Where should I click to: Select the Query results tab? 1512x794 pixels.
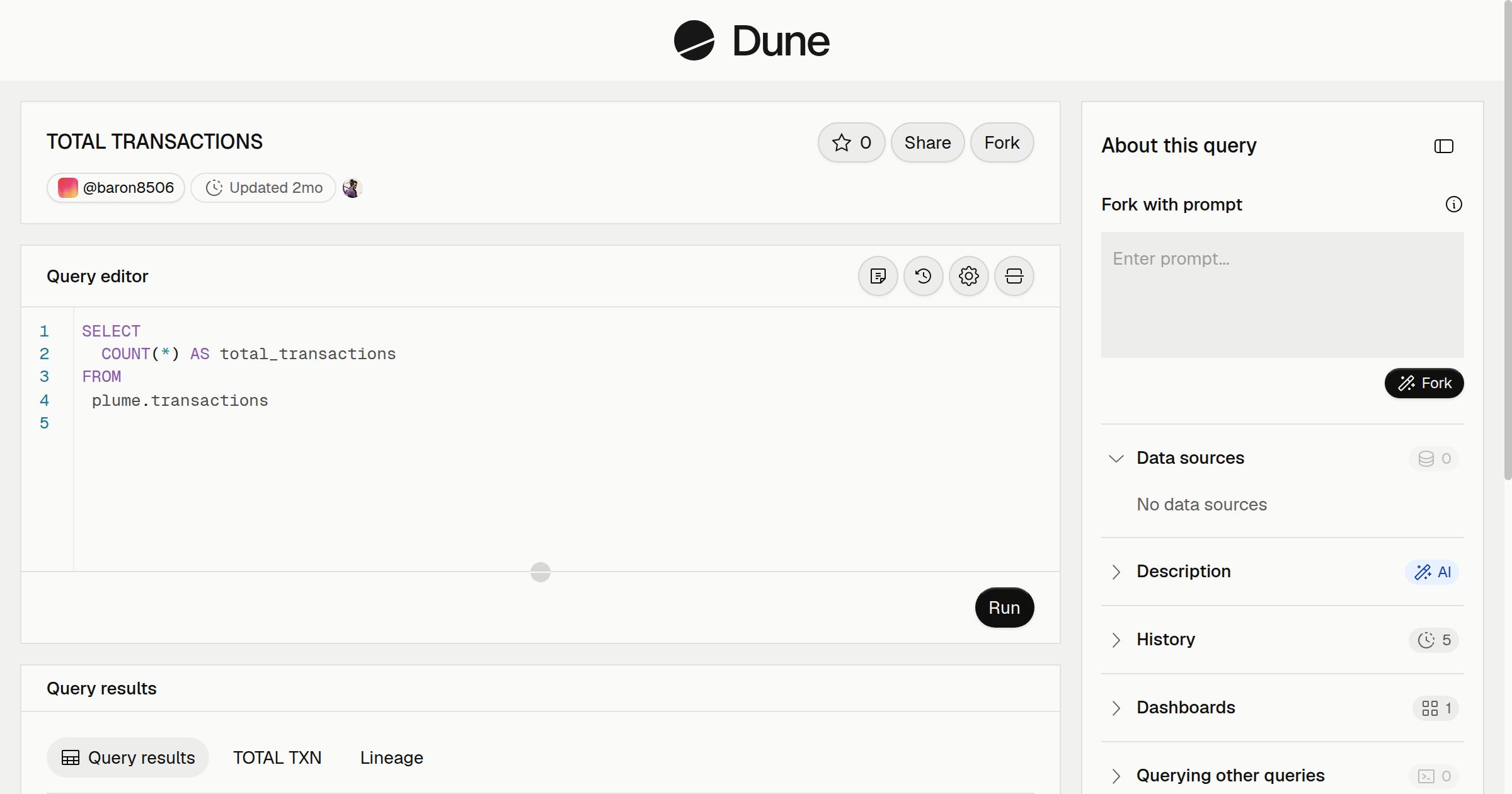tap(128, 757)
